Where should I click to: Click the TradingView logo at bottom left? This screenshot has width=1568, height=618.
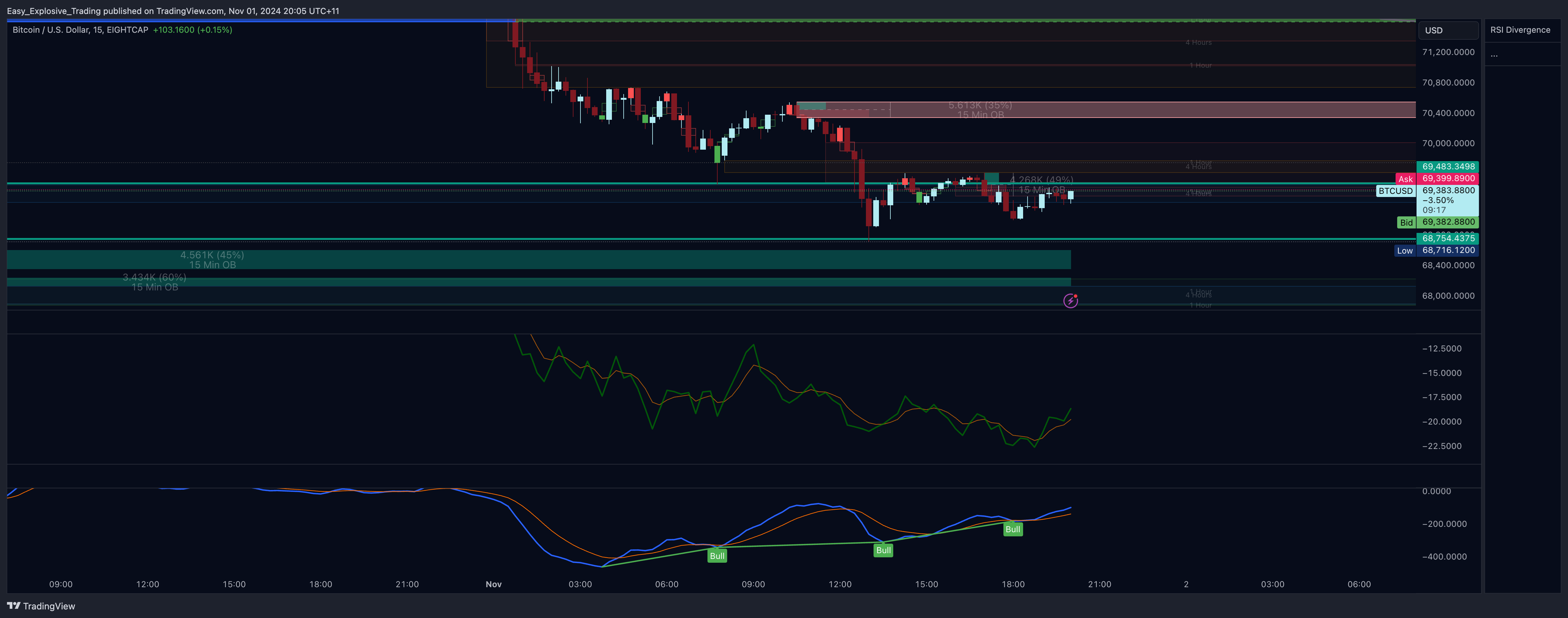point(41,606)
